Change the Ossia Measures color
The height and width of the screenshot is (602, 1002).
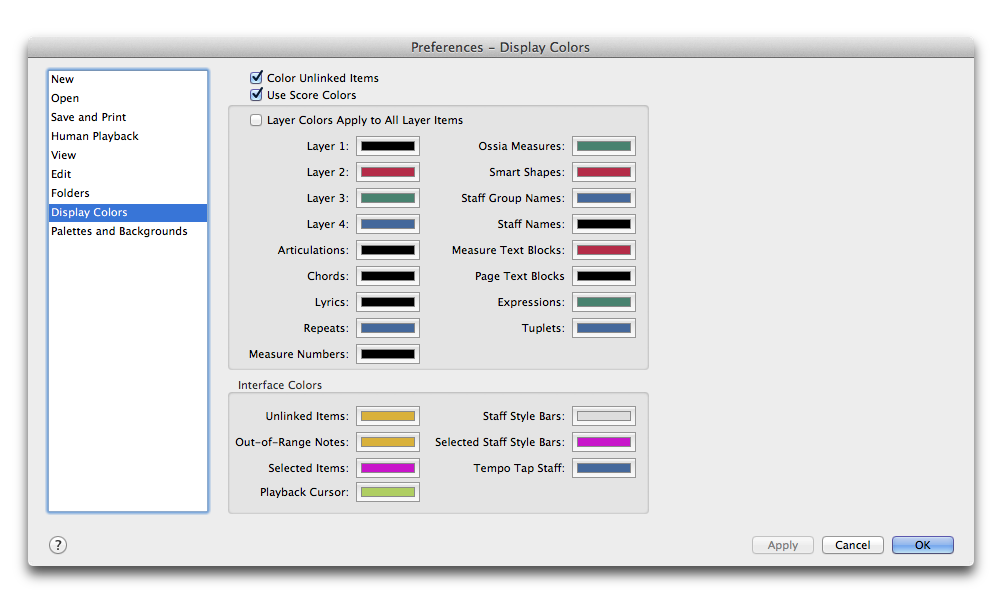[x=604, y=146]
